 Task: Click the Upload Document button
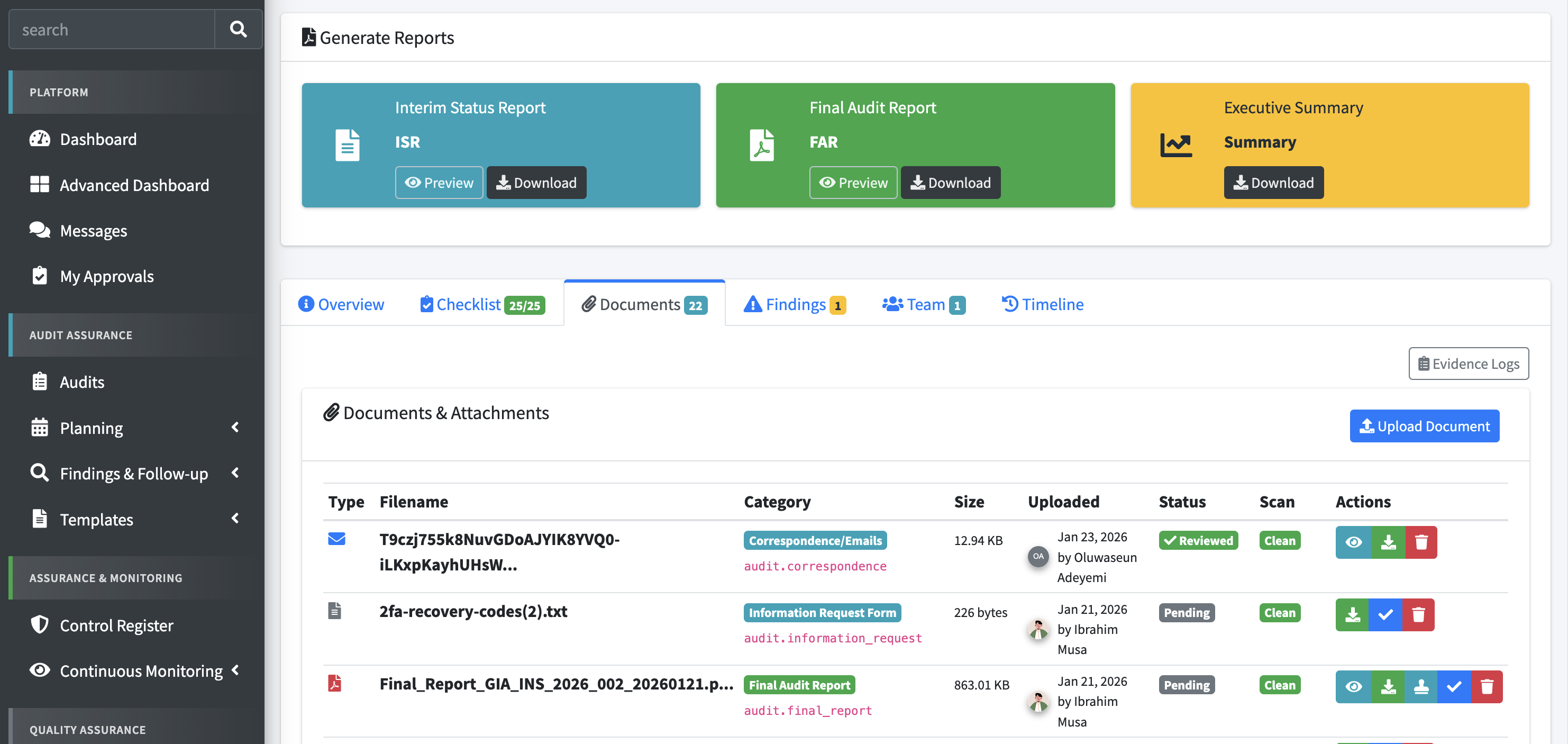(1424, 425)
